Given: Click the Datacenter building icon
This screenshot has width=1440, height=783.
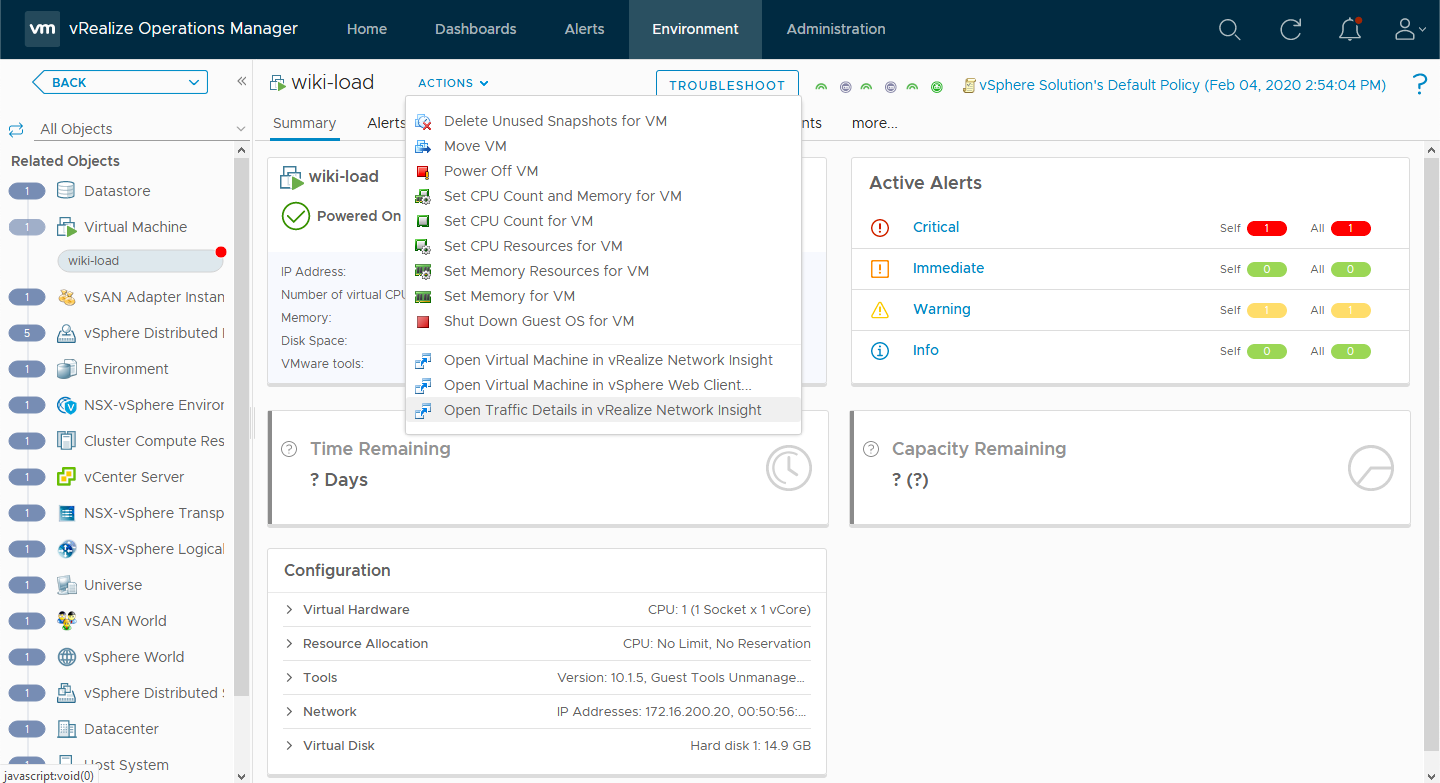Looking at the screenshot, I should [66, 729].
